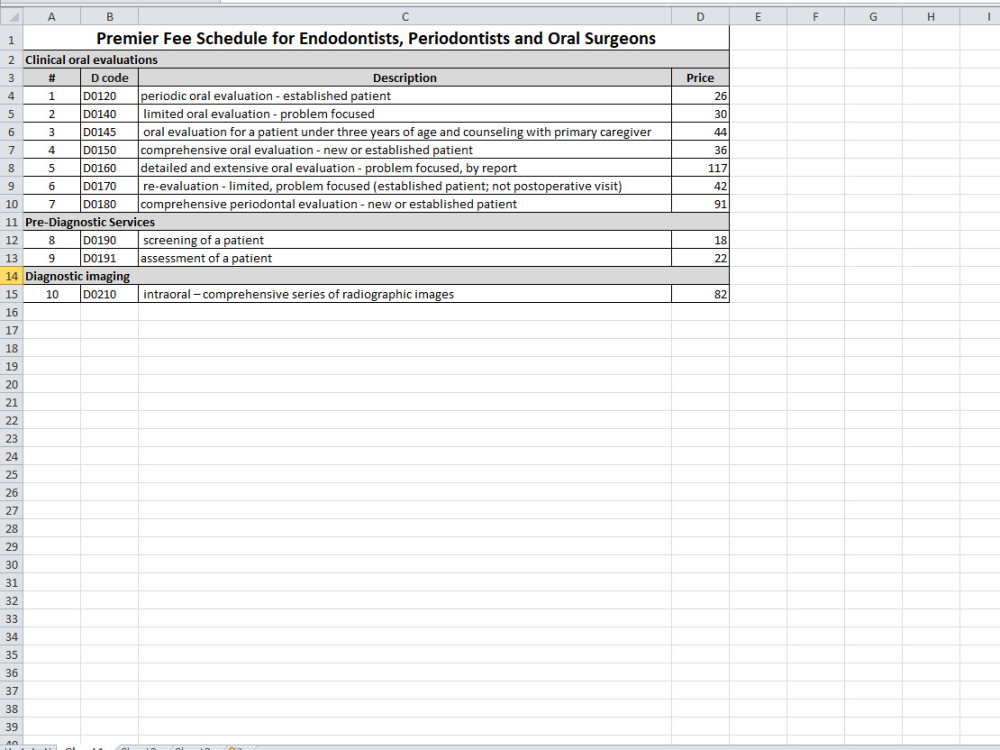
Task: Select the price cell showing 42
Action: [700, 186]
